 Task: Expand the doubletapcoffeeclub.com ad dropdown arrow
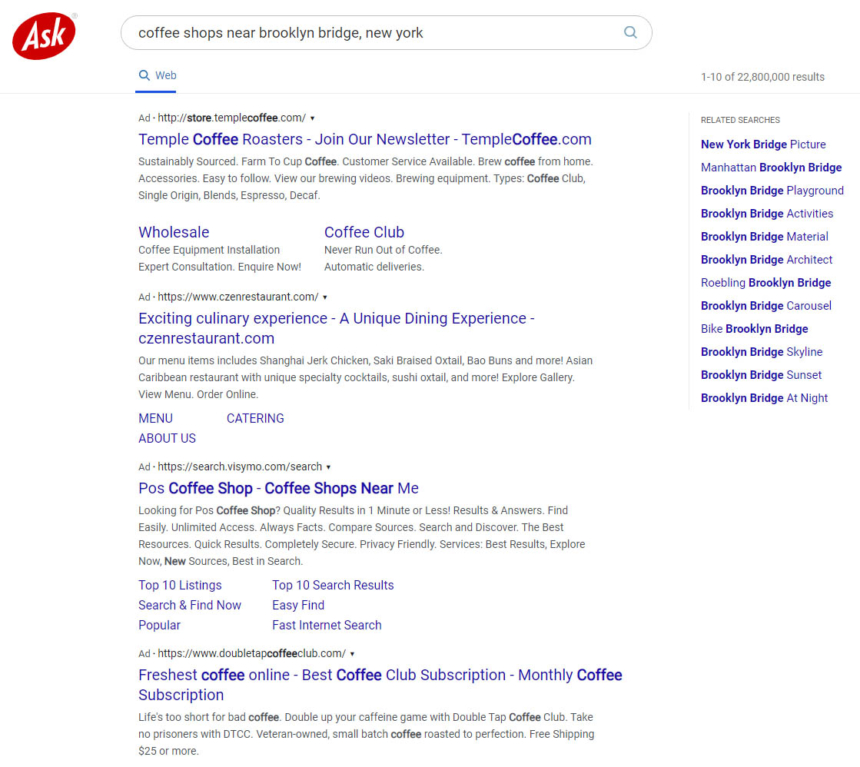(352, 654)
